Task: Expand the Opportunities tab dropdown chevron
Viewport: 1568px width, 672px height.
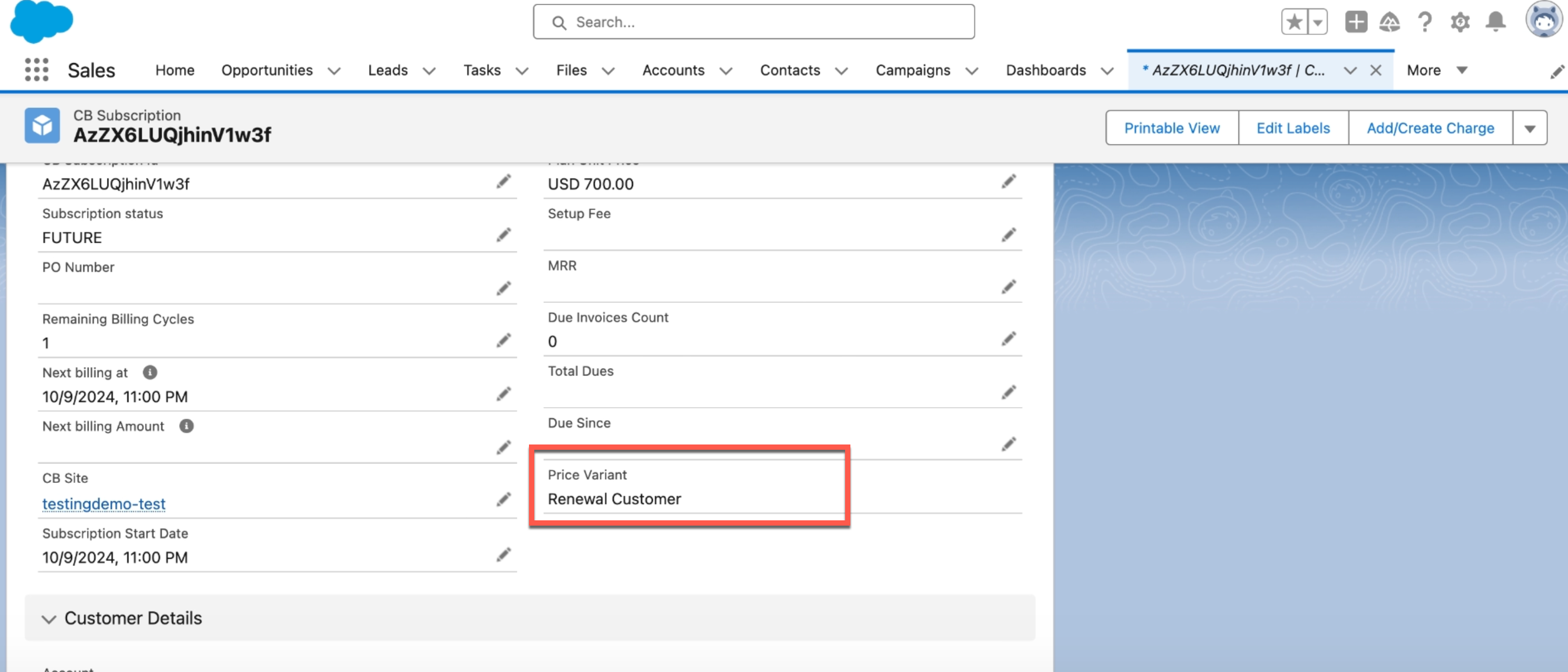Action: (x=334, y=71)
